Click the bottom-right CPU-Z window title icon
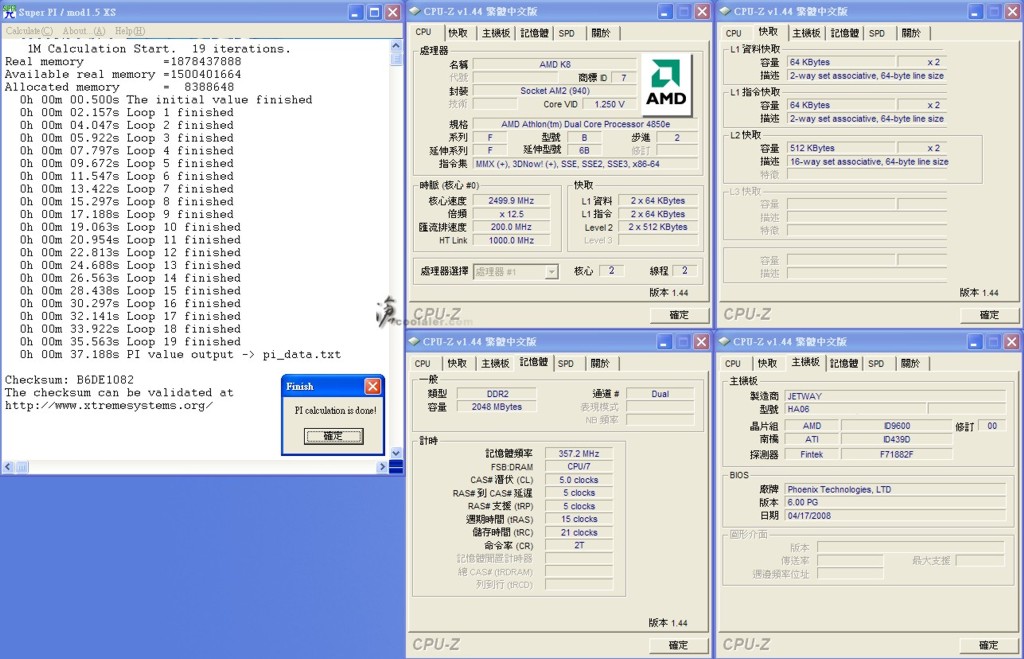Viewport: 1024px width, 659px height. click(x=724, y=342)
